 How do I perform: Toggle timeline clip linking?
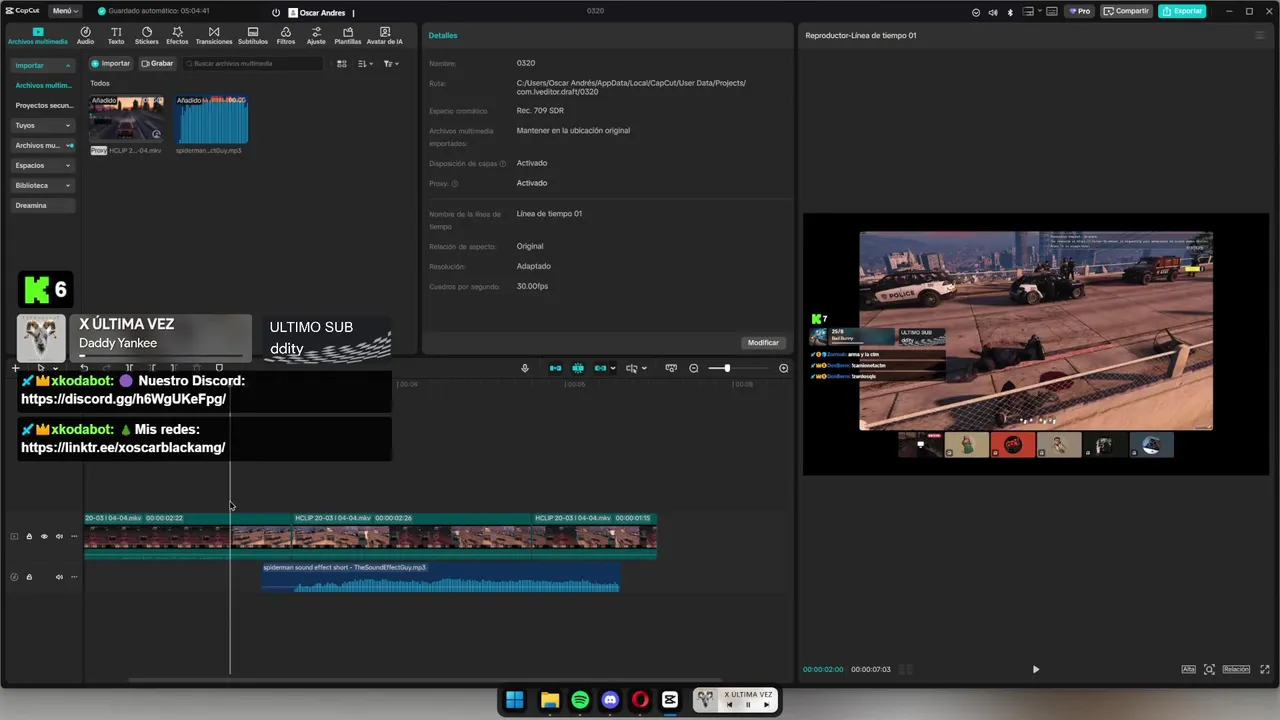pos(600,368)
